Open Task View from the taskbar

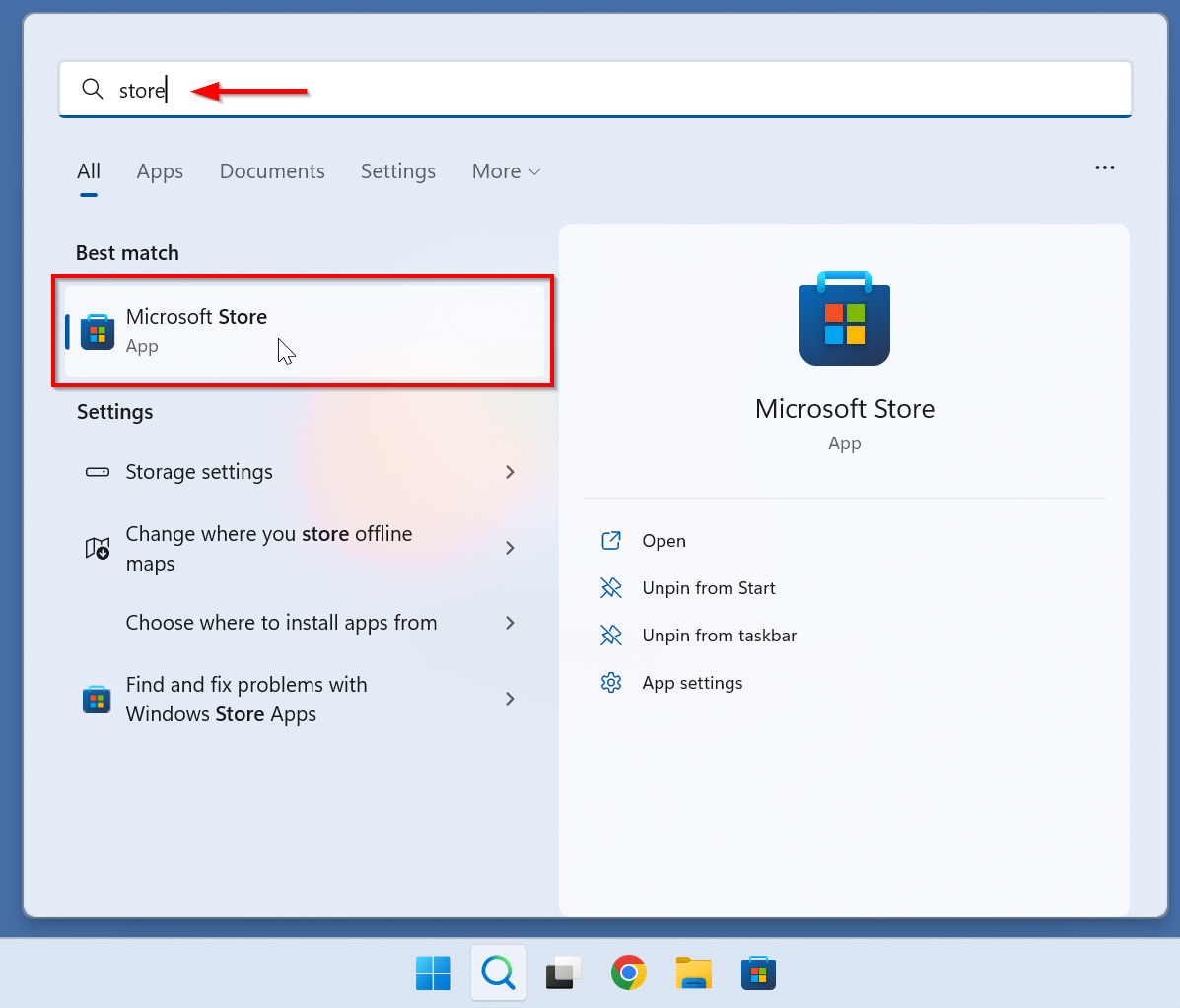[563, 974]
